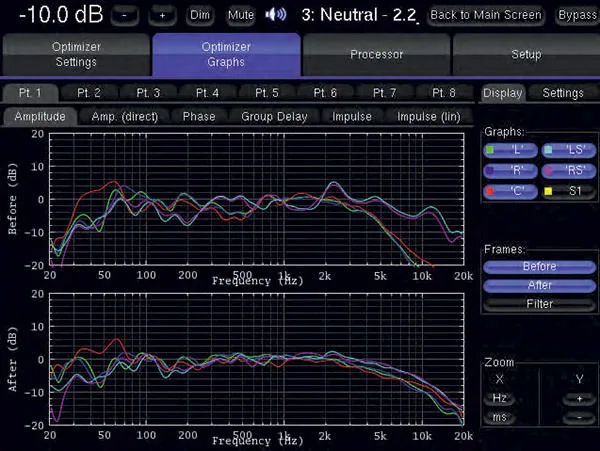Click the speaker volume icon

pos(276,15)
